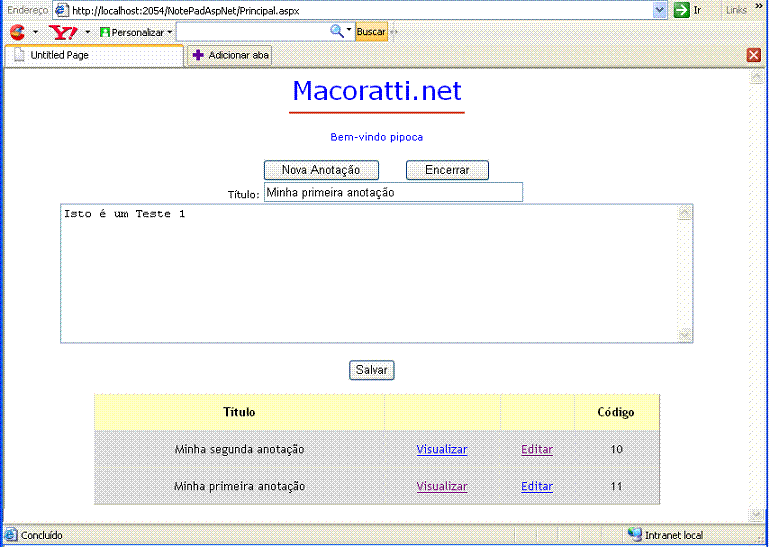
Task: Click the address bar URL field
Action: [x=361, y=10]
